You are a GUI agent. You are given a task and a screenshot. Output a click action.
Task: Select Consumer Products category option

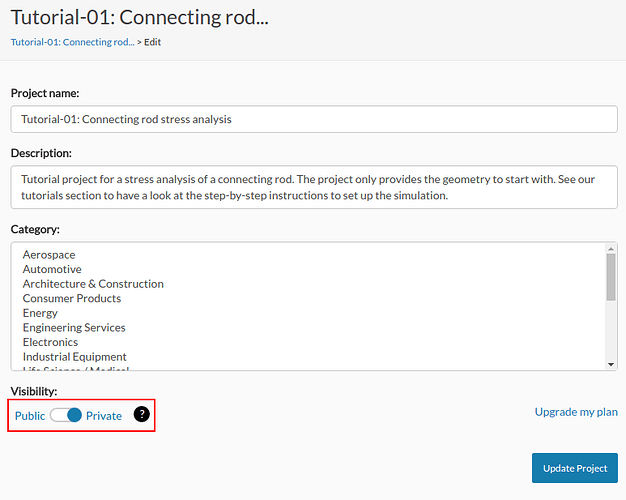[72, 298]
